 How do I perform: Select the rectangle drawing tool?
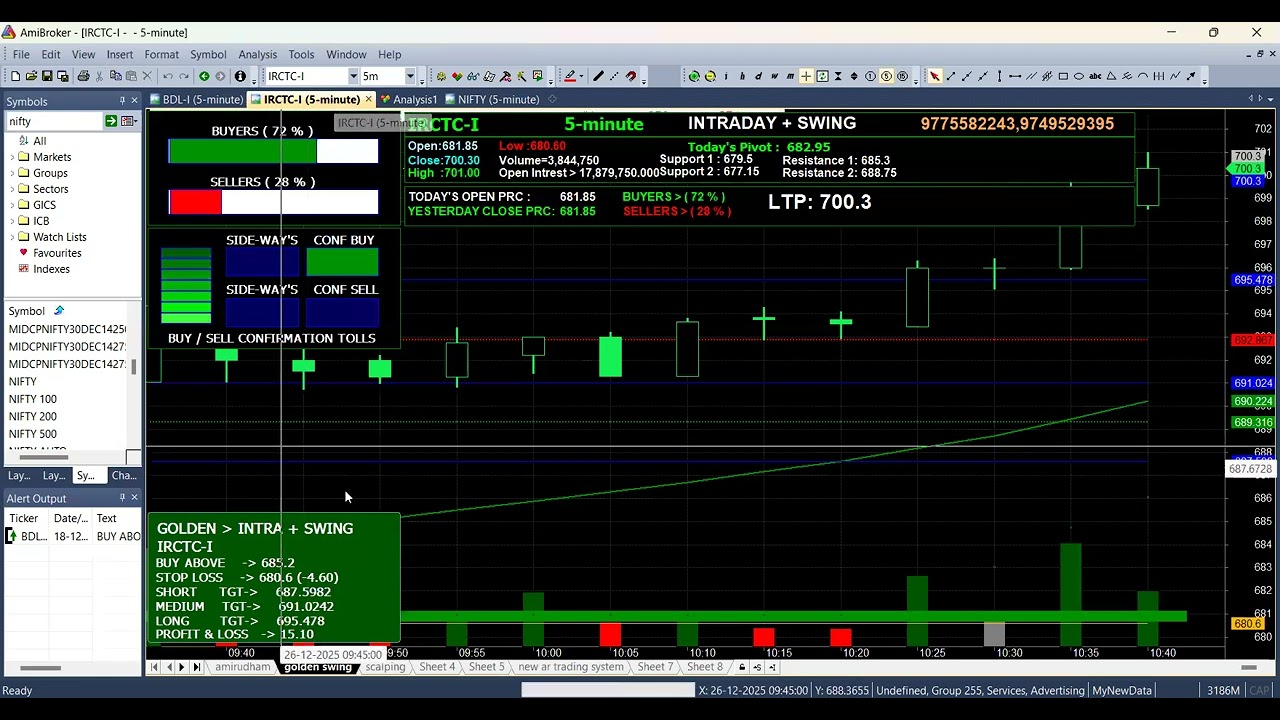[x=1063, y=76]
